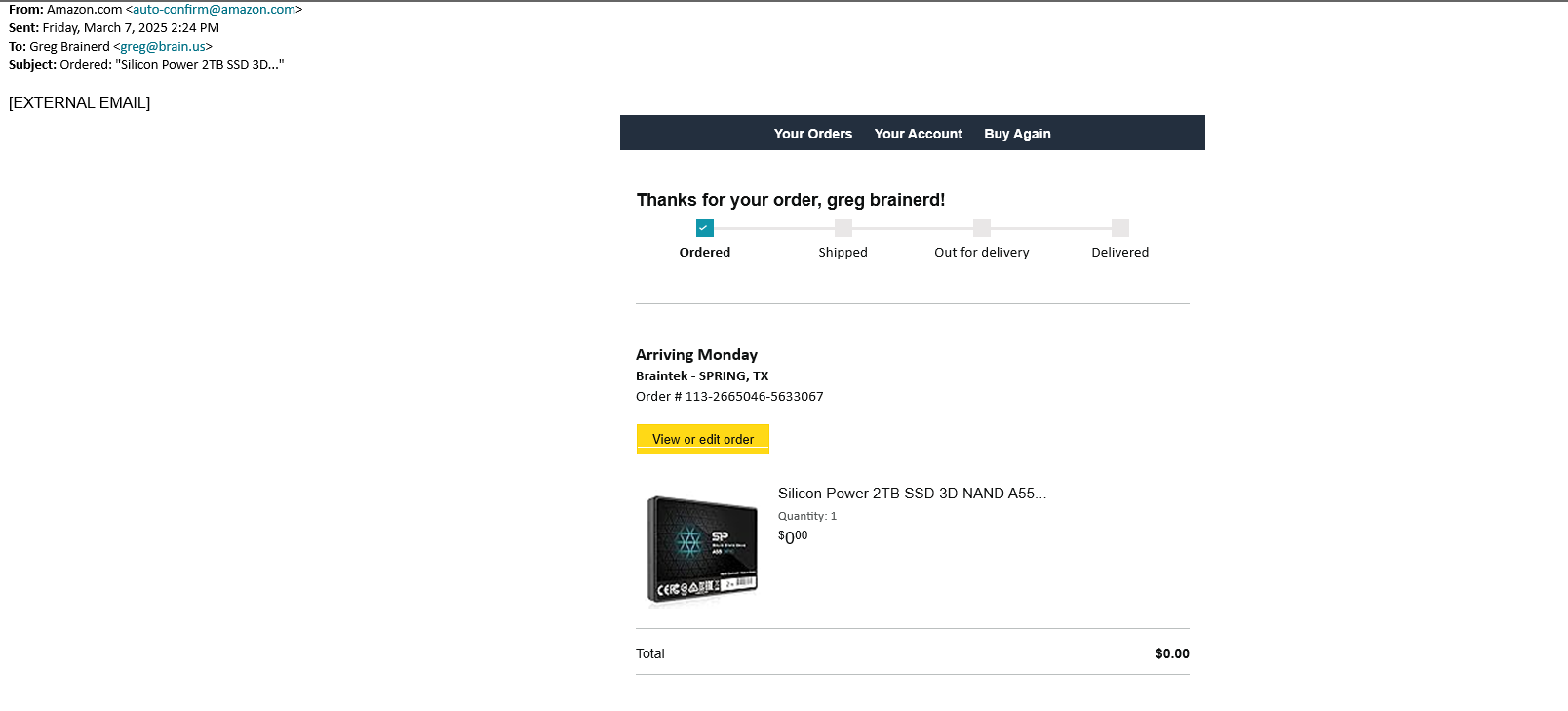Screen dimensions: 1568x711
Task: Click order number 113-2665046-5633067
Action: (754, 397)
